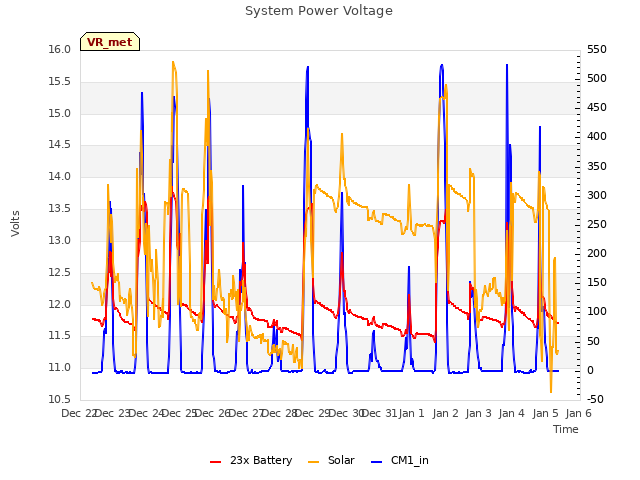Click the Jan 4 x-axis tick label

(511, 413)
